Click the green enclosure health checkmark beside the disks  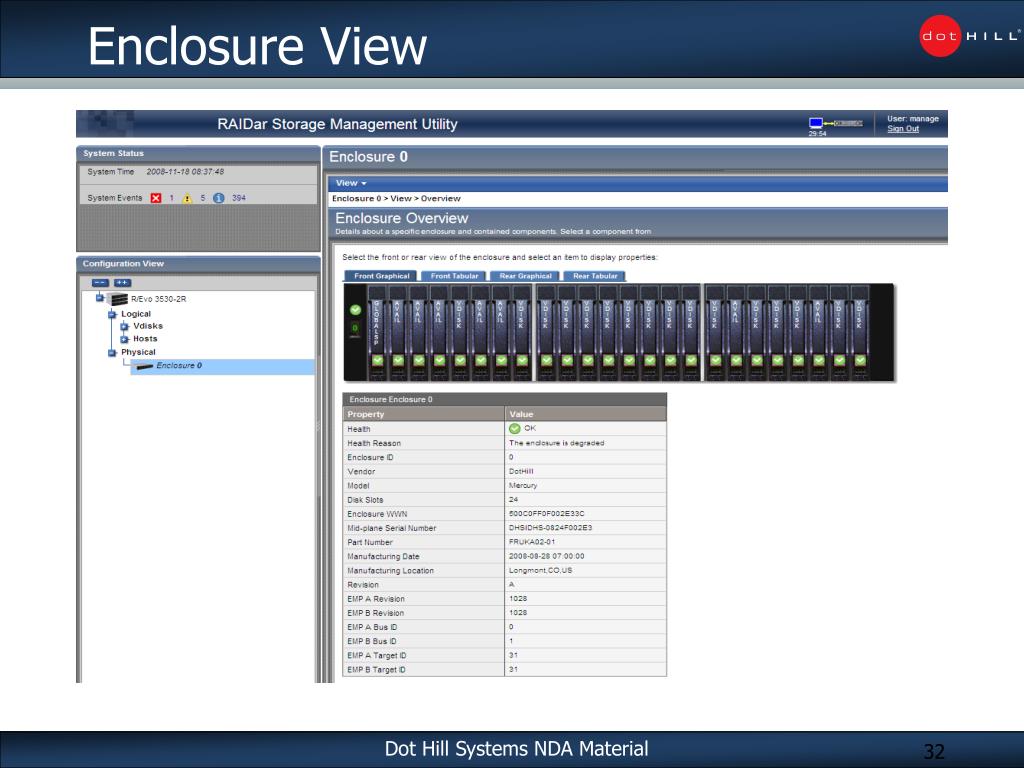(355, 310)
